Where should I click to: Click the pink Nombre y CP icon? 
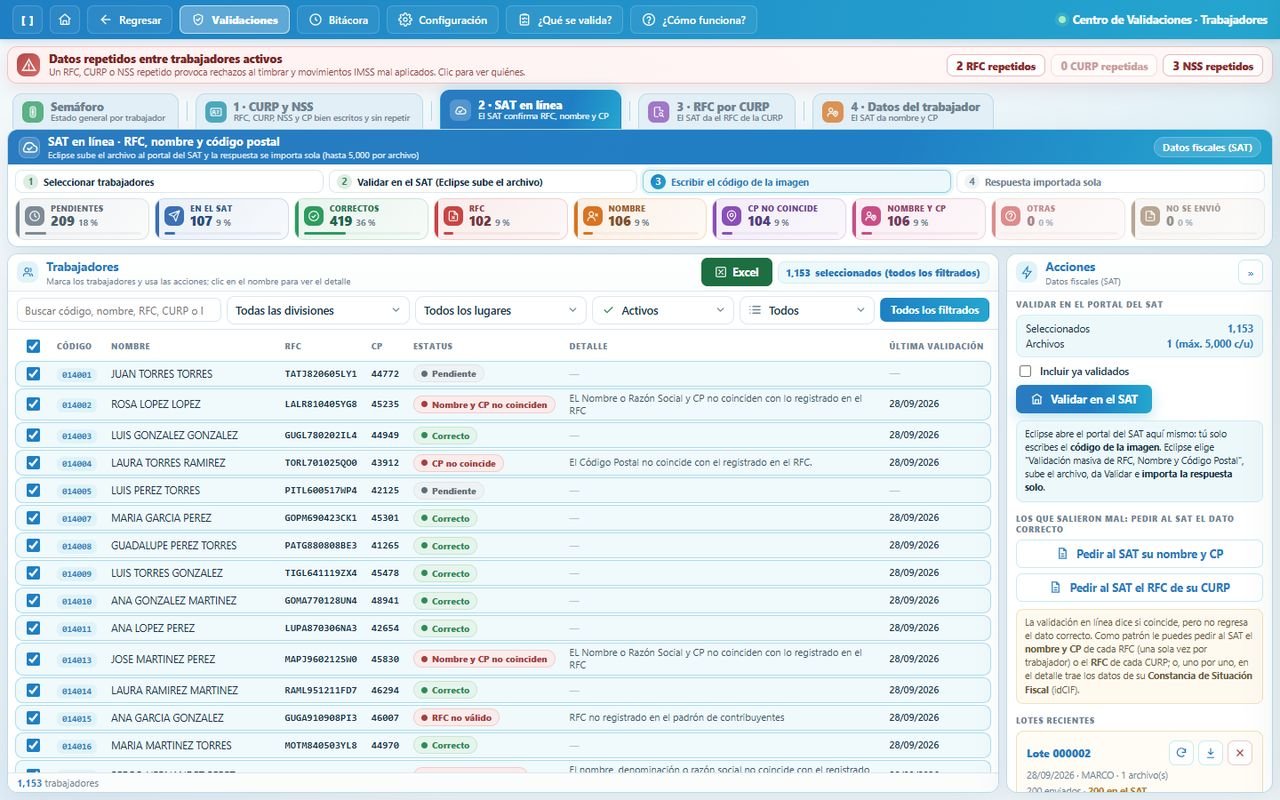click(x=871, y=216)
